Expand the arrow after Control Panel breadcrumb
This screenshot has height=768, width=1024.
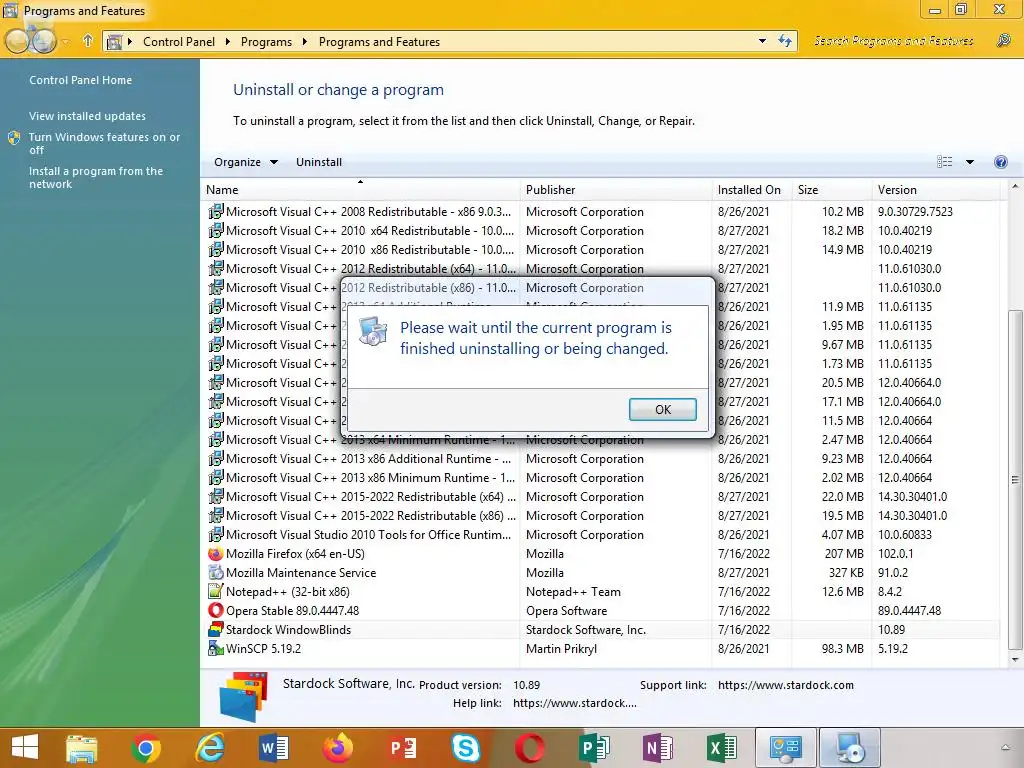tap(227, 42)
